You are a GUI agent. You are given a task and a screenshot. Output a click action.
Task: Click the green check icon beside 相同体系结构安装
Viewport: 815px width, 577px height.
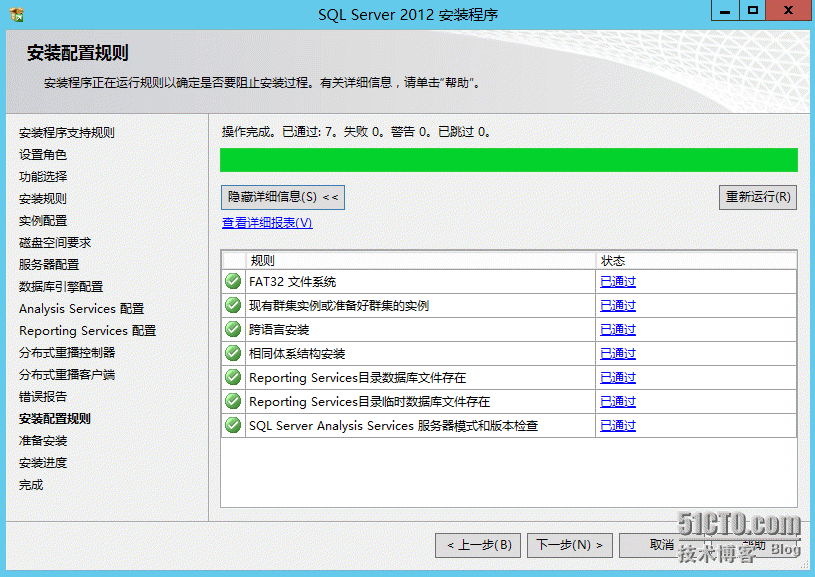click(x=233, y=353)
